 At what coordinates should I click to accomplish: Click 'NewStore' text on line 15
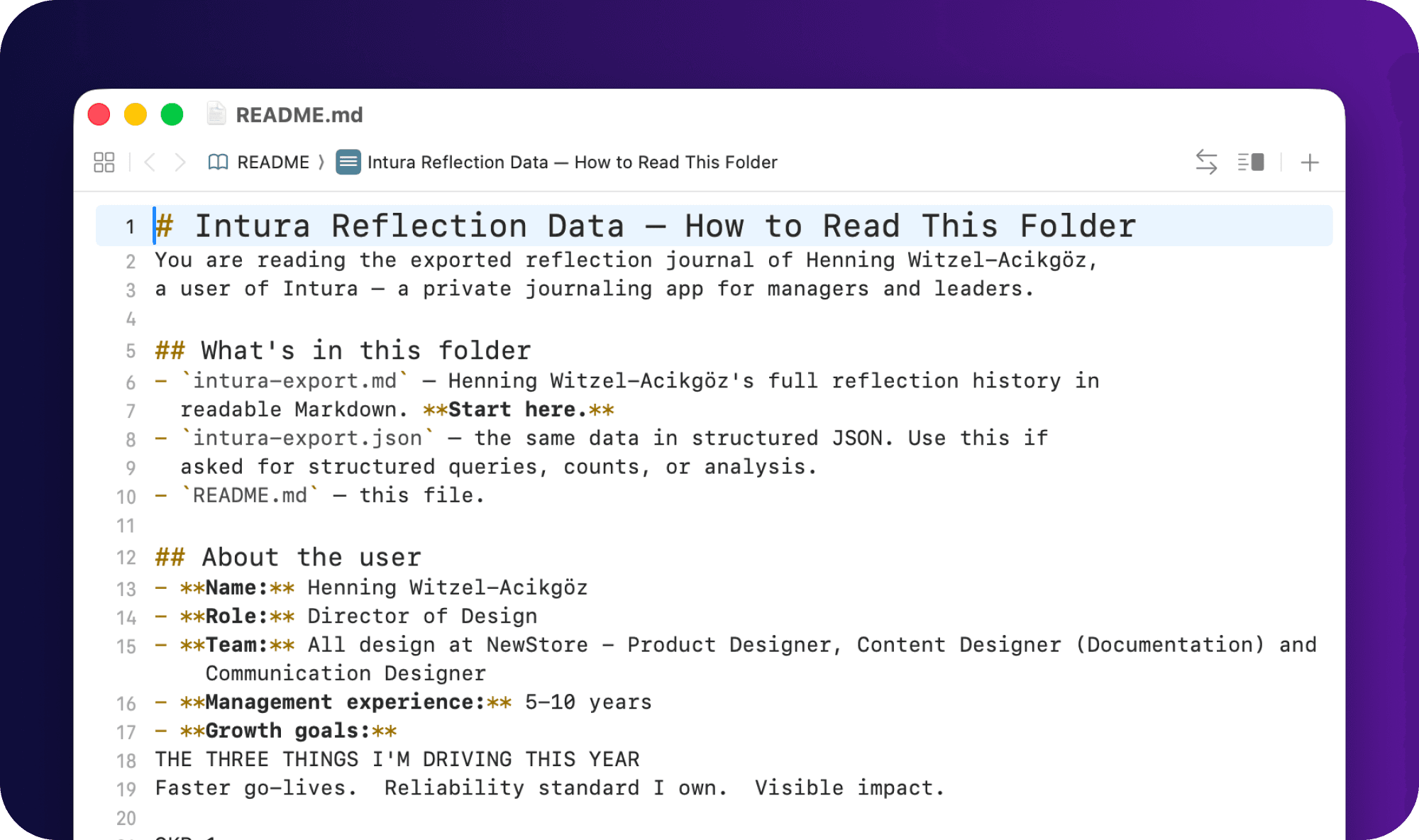(537, 645)
